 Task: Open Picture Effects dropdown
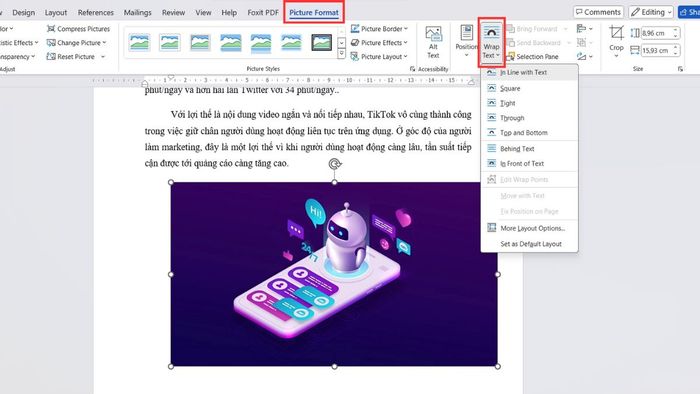(379, 43)
